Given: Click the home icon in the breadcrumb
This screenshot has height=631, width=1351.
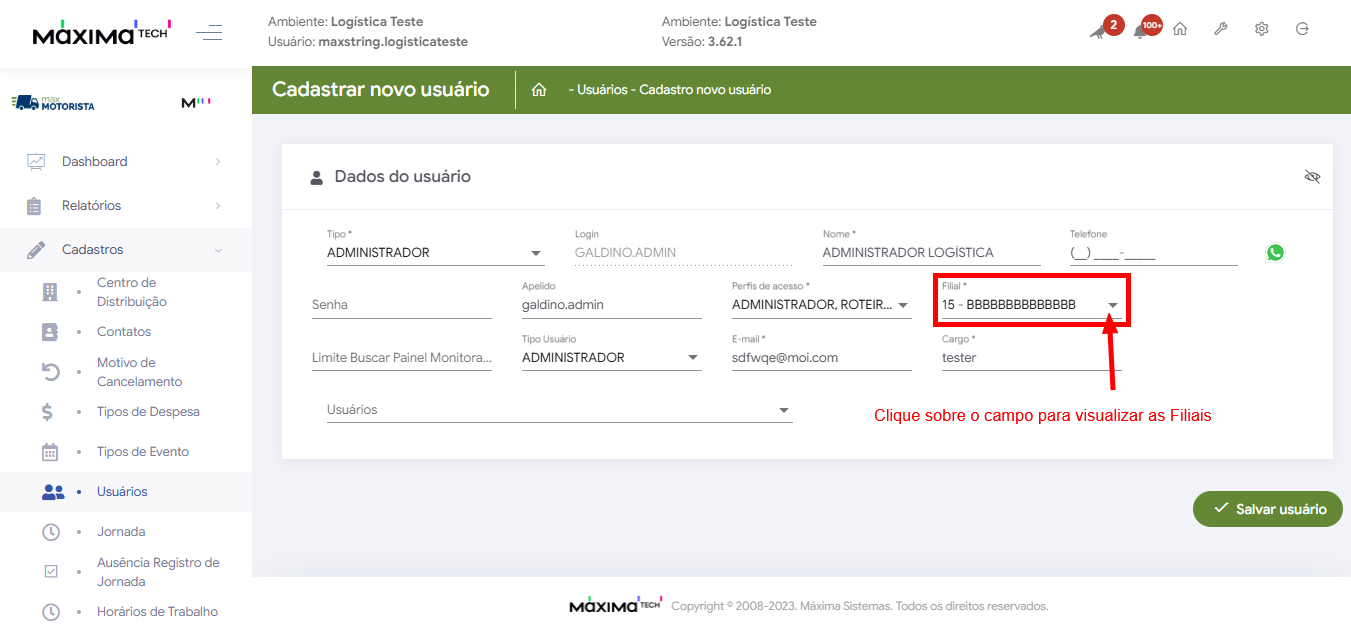Looking at the screenshot, I should (539, 90).
